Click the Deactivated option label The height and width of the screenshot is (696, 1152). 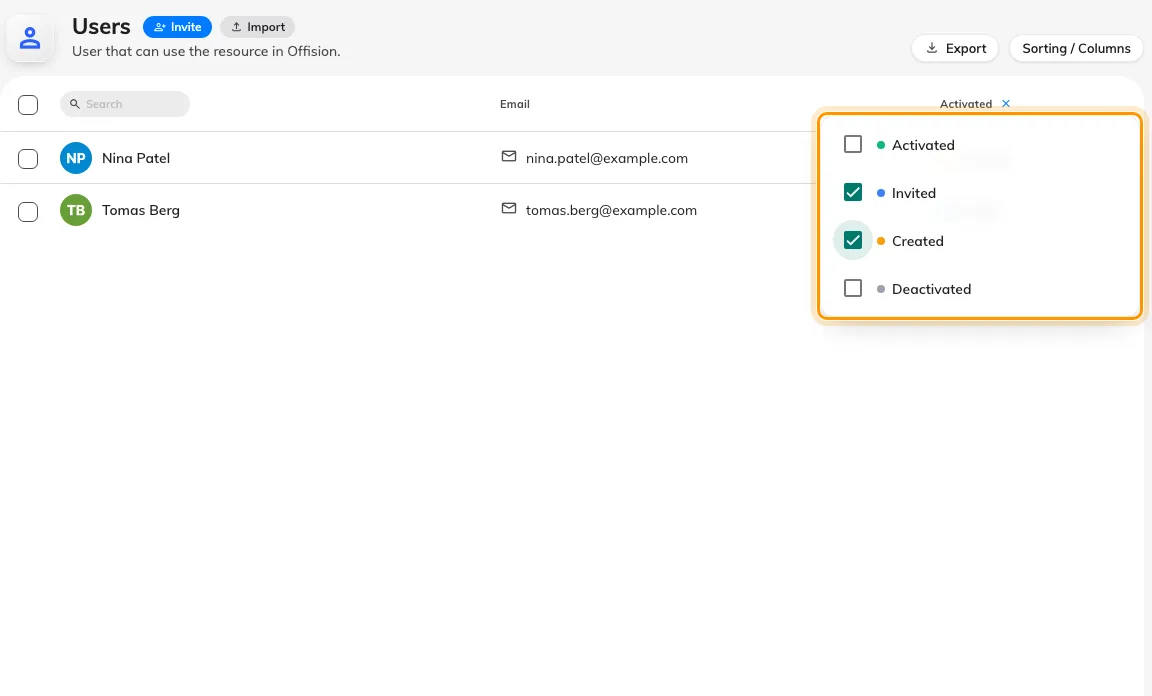coord(931,289)
